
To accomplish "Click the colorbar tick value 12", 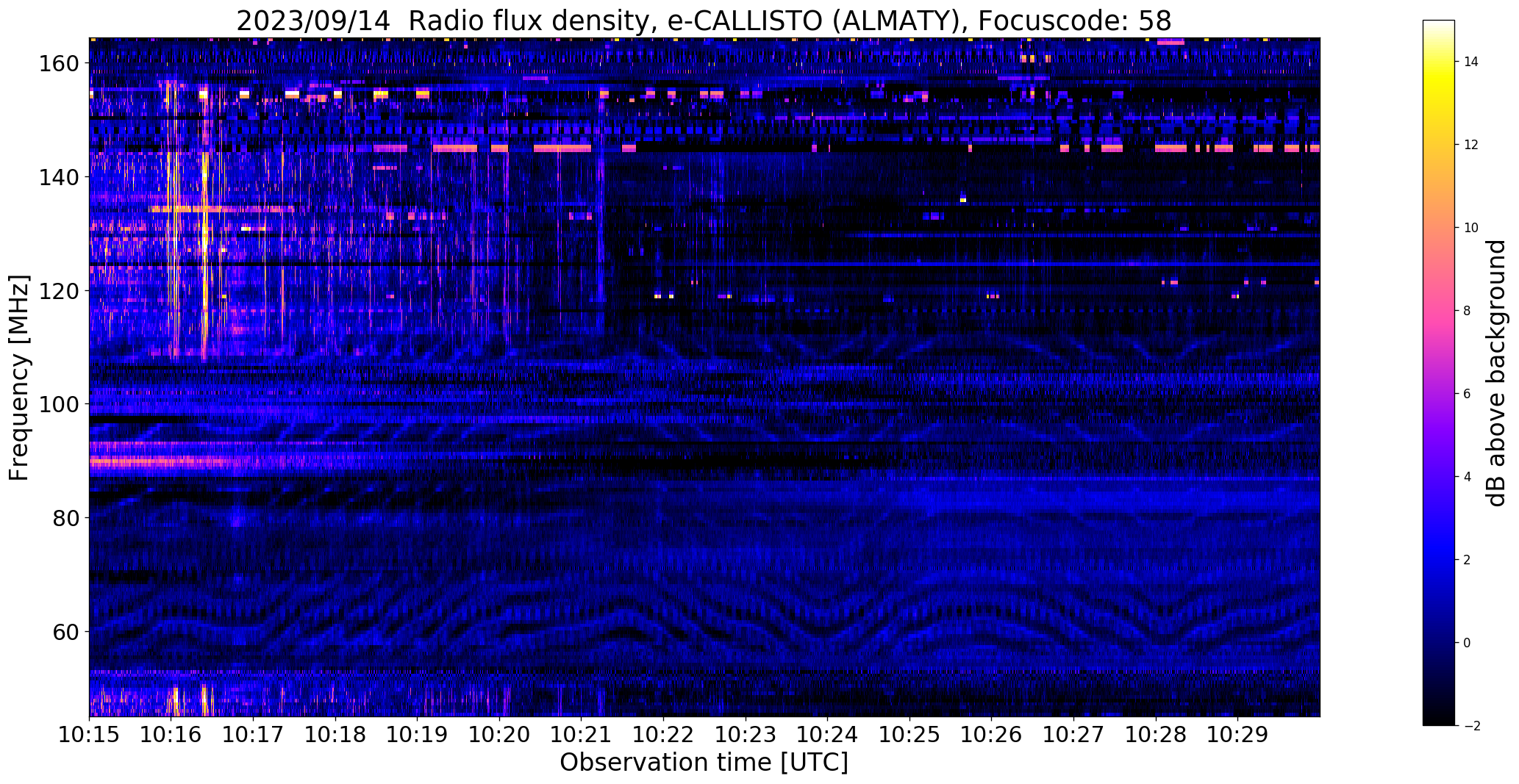I will tap(1471, 145).
